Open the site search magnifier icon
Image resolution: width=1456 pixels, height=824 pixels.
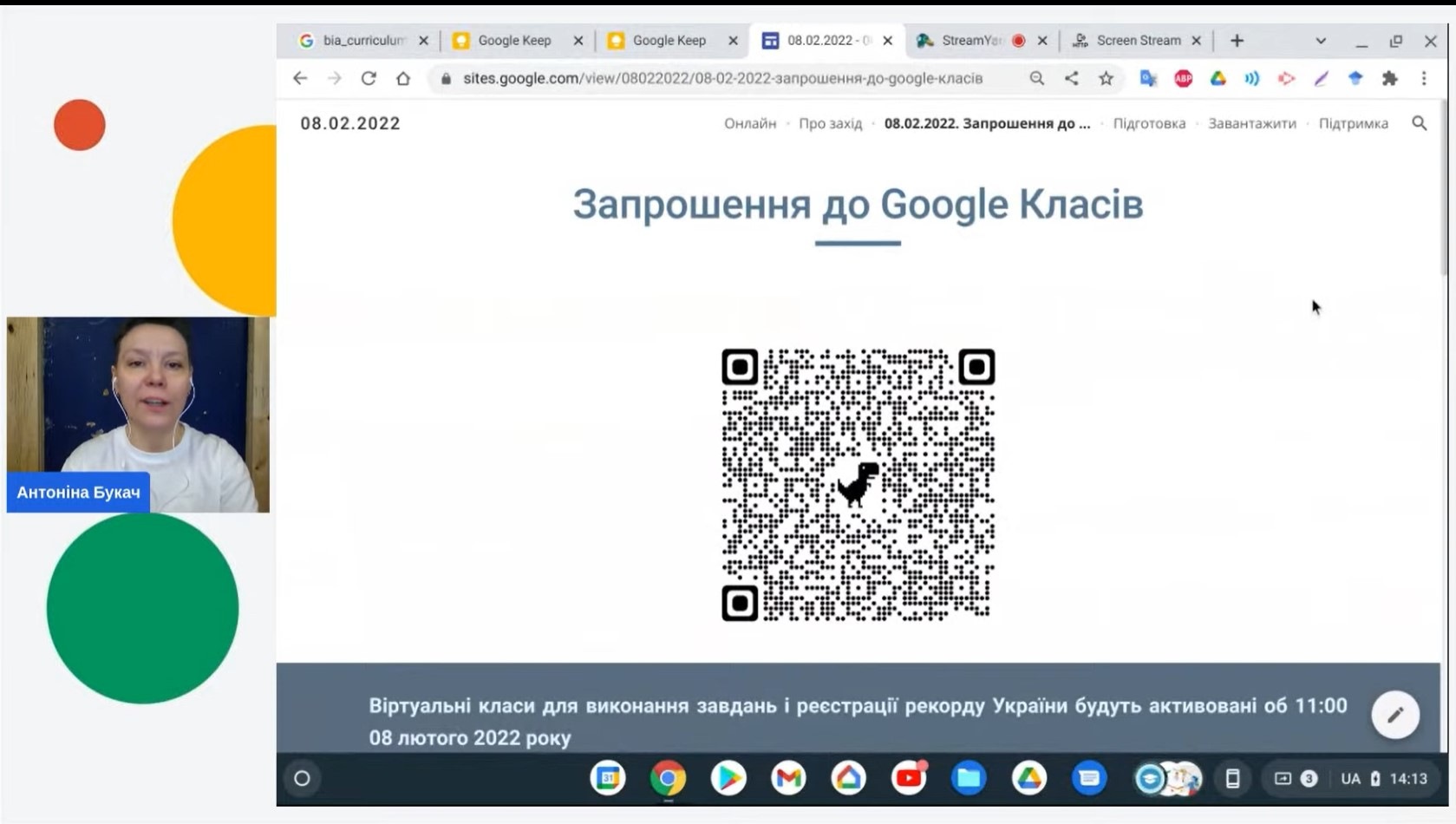click(1419, 123)
